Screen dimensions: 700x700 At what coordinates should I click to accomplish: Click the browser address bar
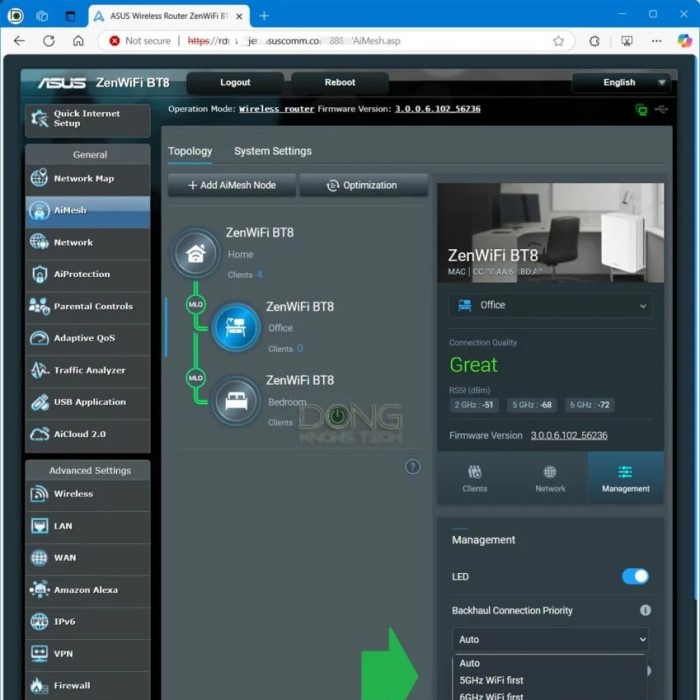[335, 41]
